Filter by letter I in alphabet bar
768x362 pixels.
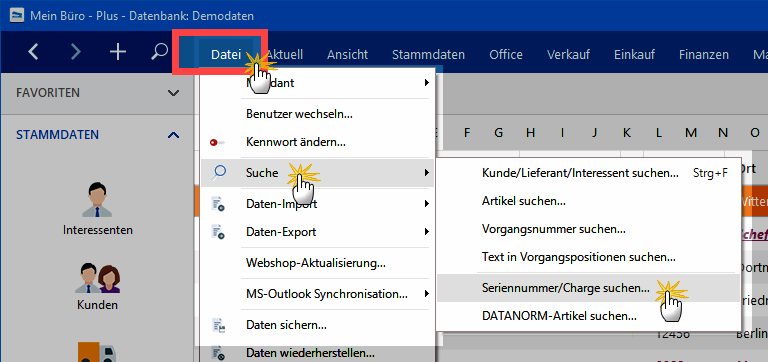563,132
